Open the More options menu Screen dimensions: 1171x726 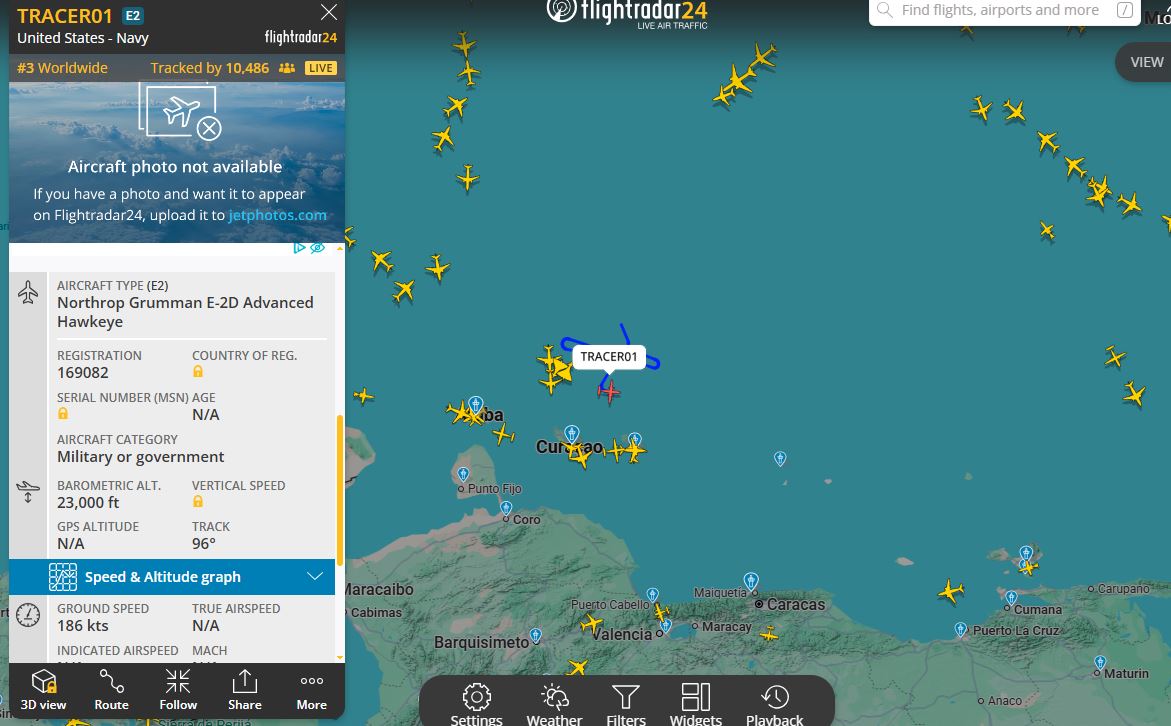[x=311, y=690]
